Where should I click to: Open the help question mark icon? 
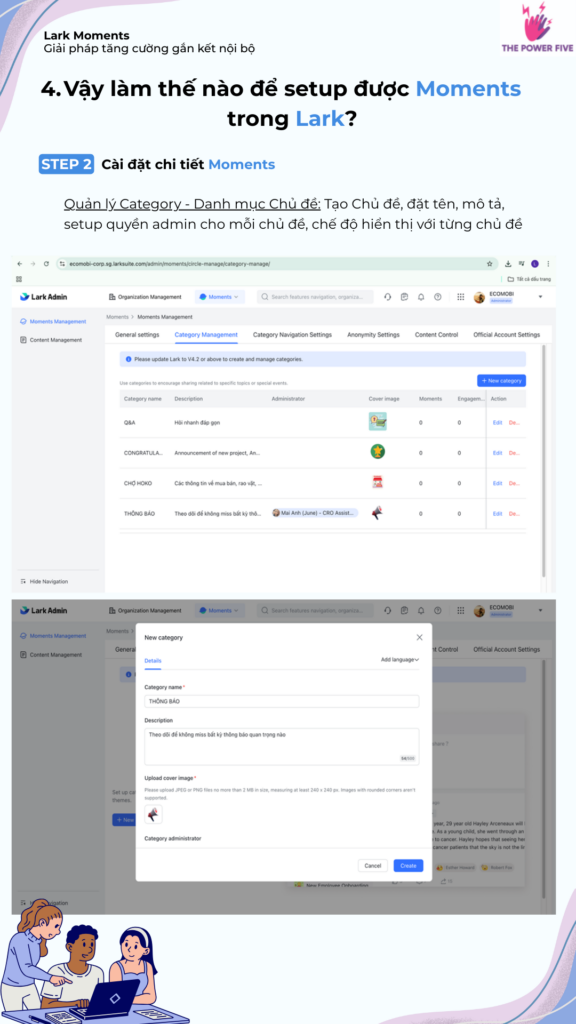click(x=438, y=297)
